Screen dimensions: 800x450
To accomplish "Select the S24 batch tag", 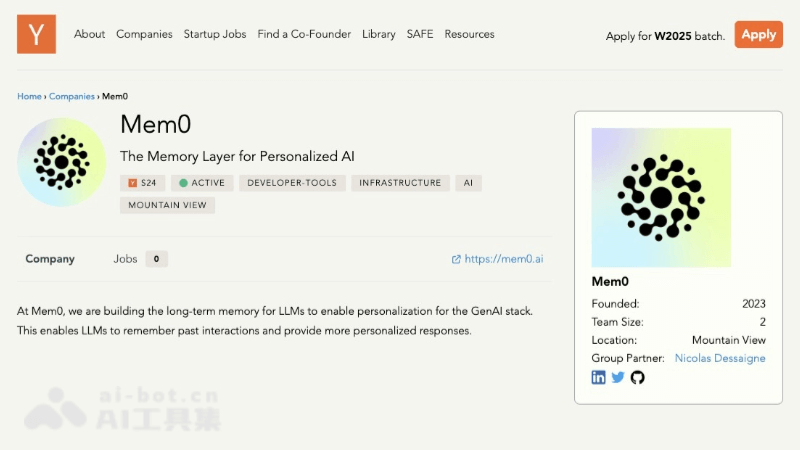I will [x=142, y=183].
